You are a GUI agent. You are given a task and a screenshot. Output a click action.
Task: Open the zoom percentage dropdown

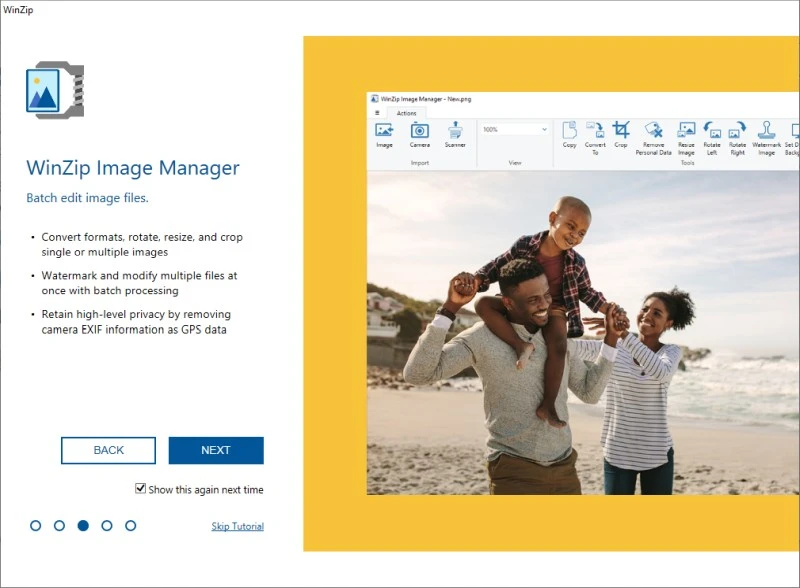pyautogui.click(x=545, y=128)
